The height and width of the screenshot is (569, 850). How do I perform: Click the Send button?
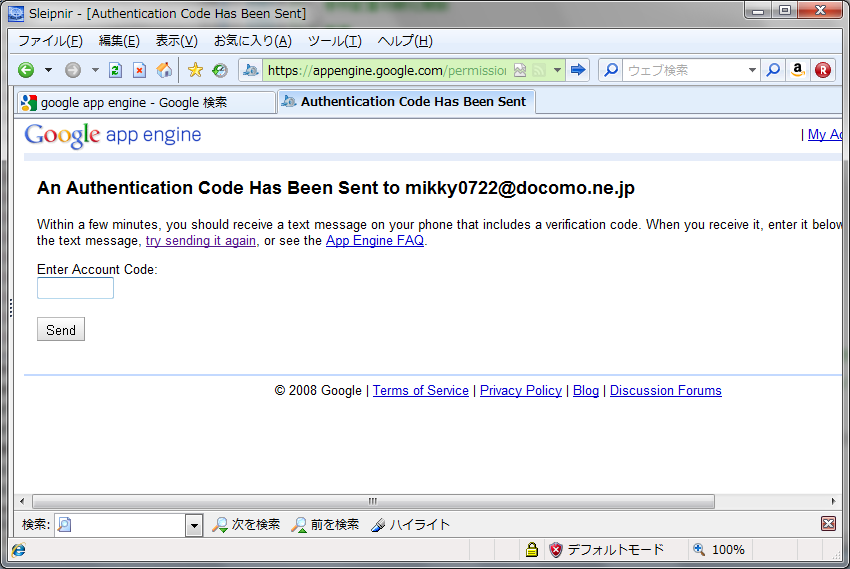pos(61,329)
